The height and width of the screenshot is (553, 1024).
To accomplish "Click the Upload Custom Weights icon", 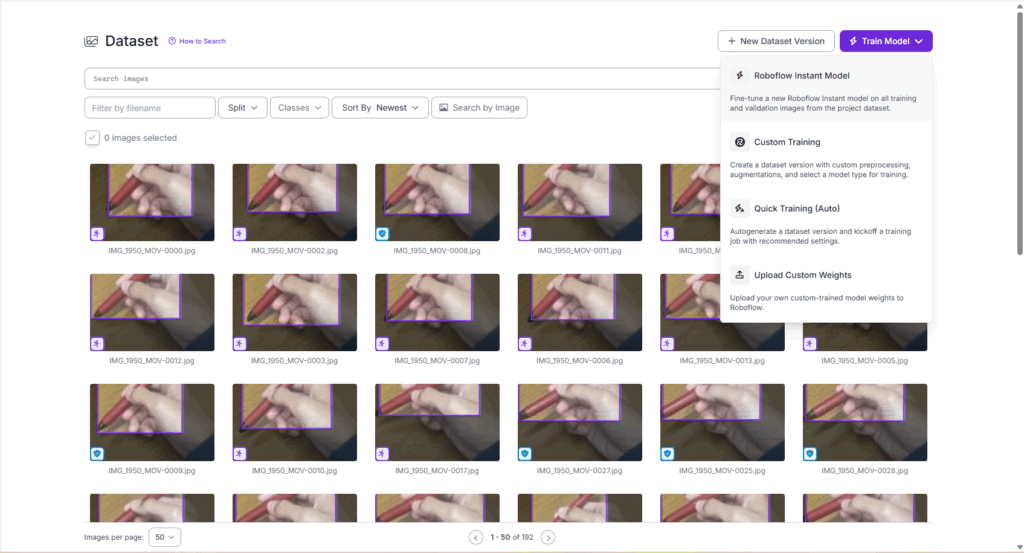I will 739,275.
